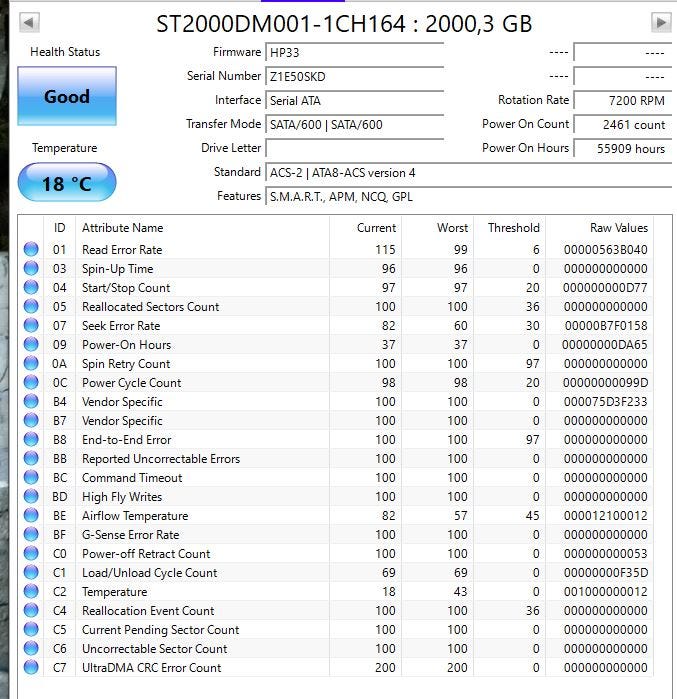Screen dimensions: 677x699
Task: Click raw value 001000000012
Action: [x=606, y=592]
